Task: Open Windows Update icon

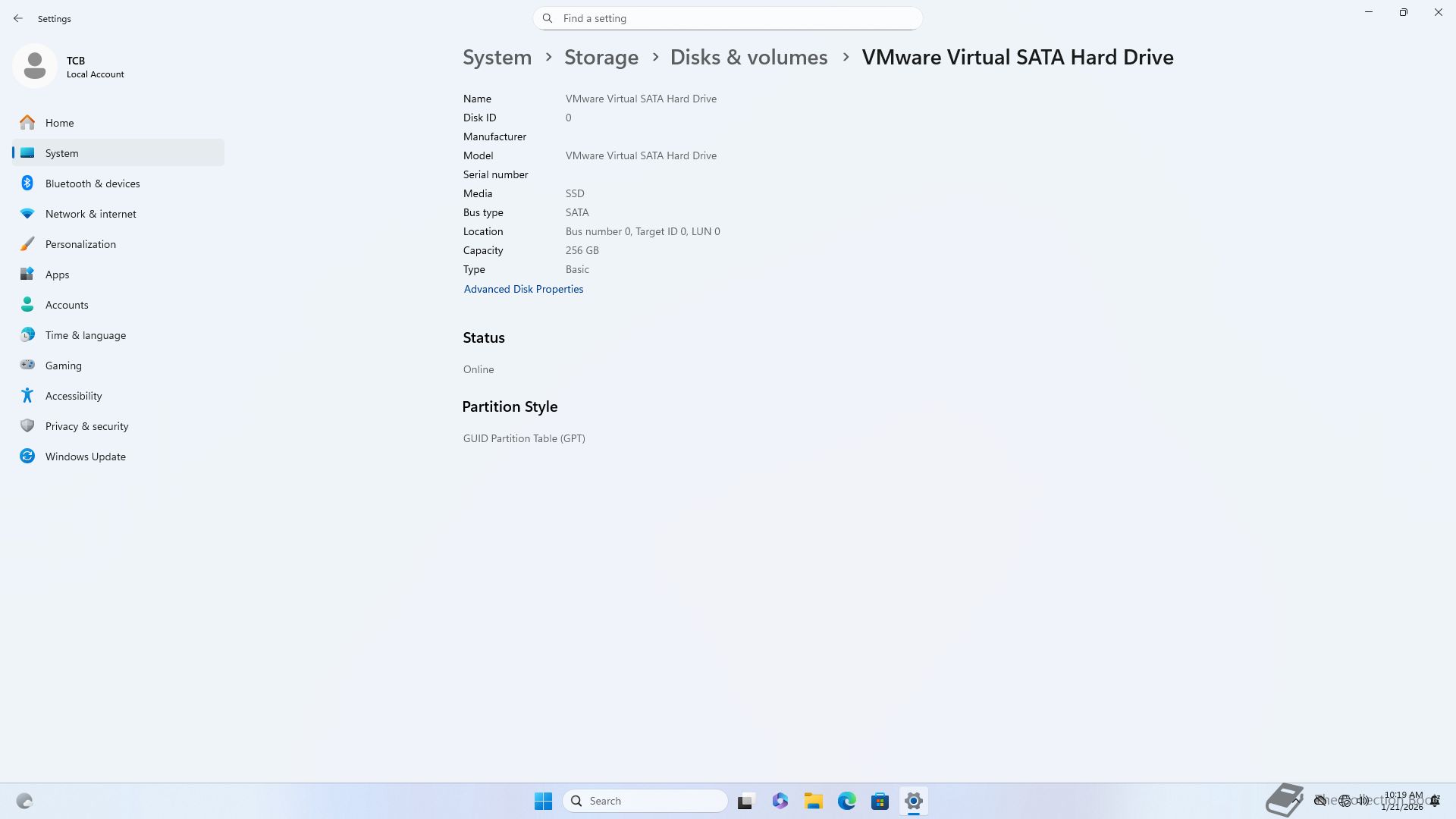Action: [27, 457]
